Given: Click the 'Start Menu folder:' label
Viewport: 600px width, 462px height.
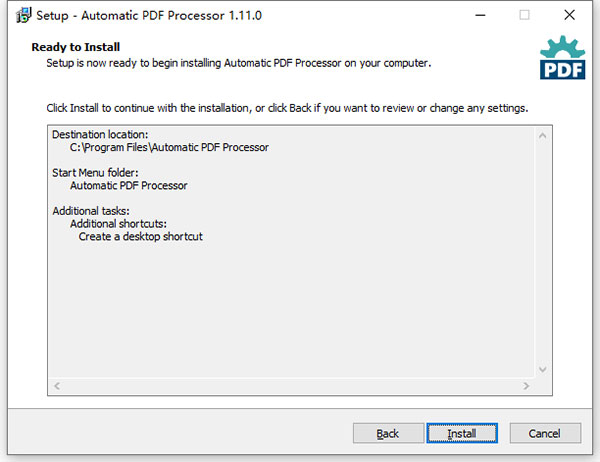Looking at the screenshot, I should point(95,173).
